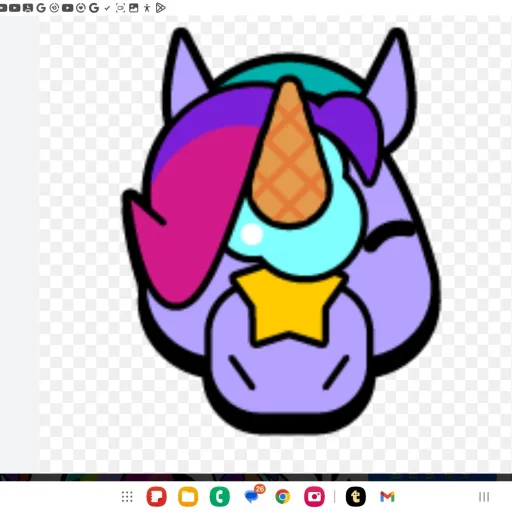Screen dimensions: 512x512
Task: Tap the screen capture notification icon
Action: (120, 8)
